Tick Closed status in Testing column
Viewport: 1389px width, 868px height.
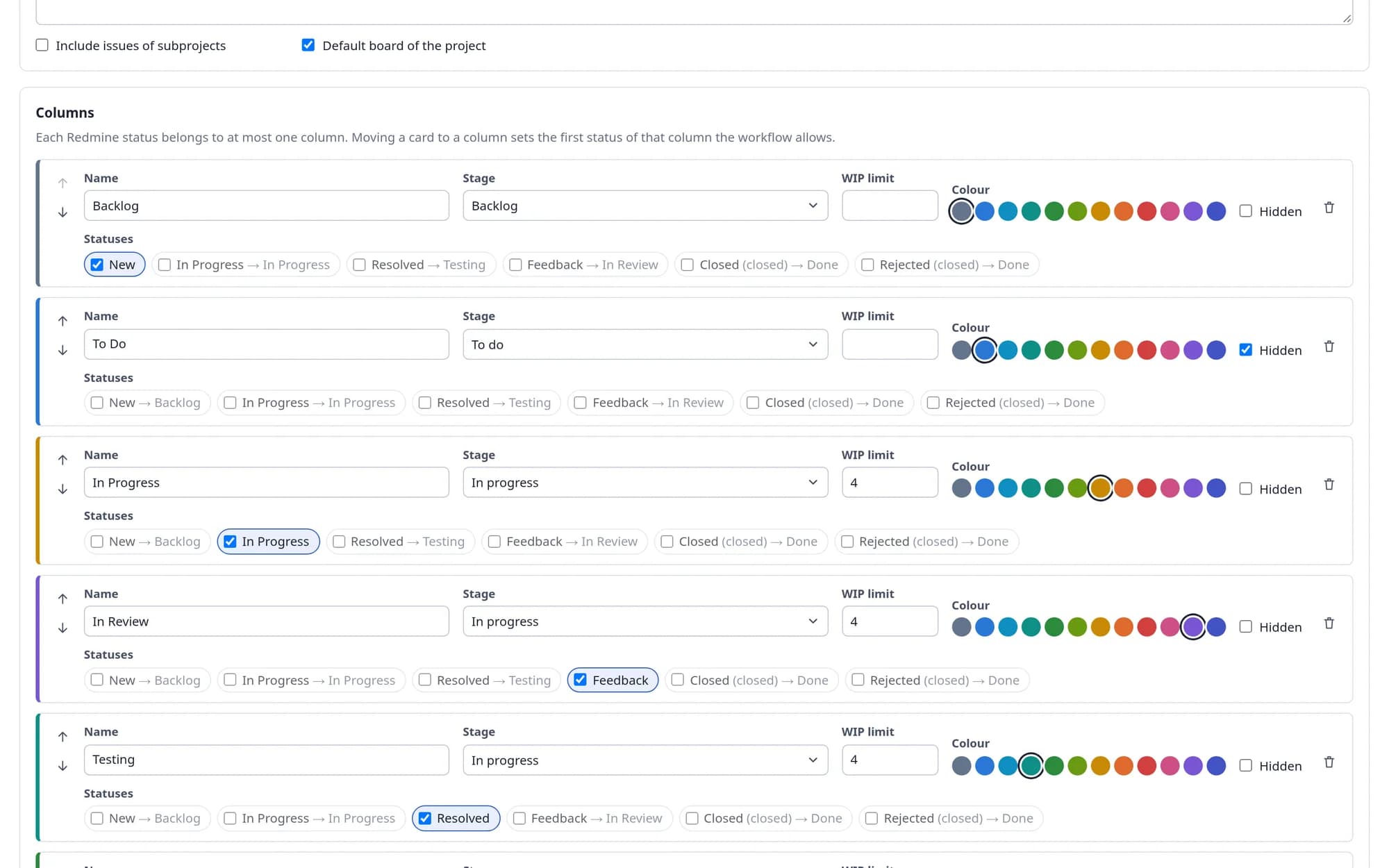click(x=692, y=818)
